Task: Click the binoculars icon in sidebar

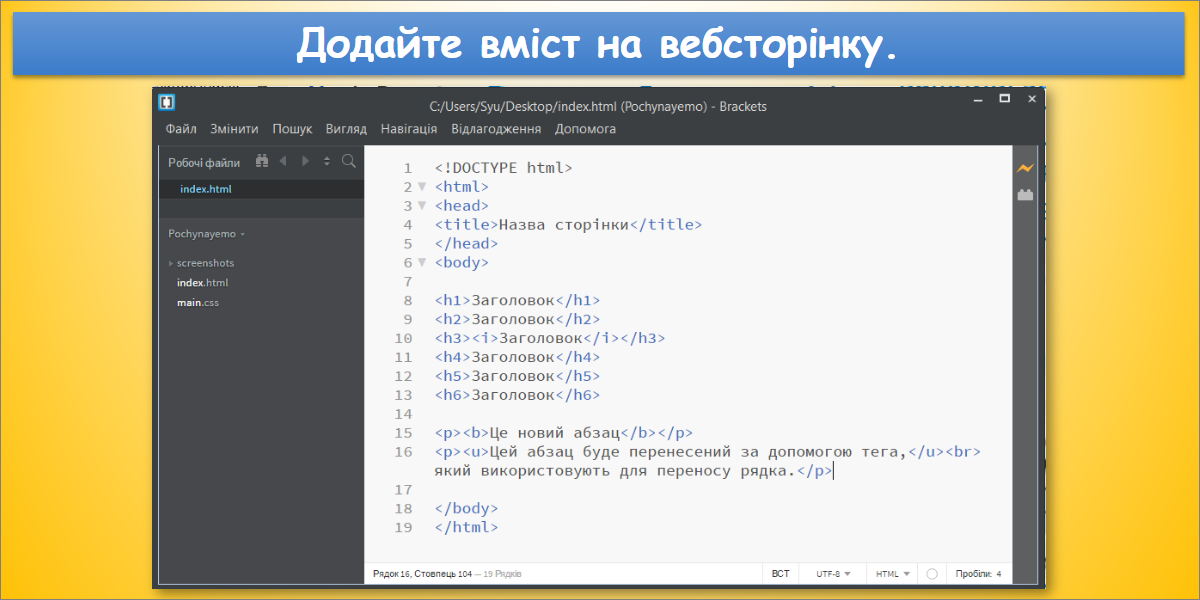Action: 262,161
